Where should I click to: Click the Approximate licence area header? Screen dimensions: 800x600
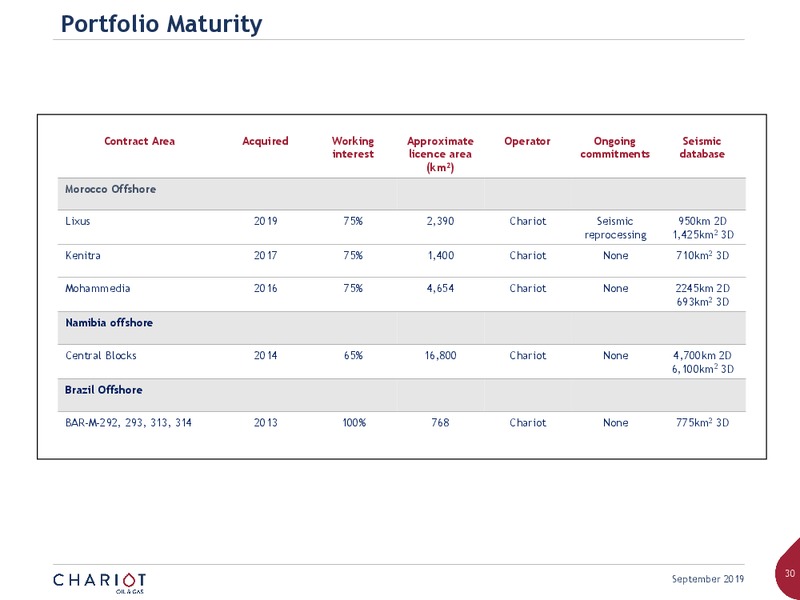440,154
